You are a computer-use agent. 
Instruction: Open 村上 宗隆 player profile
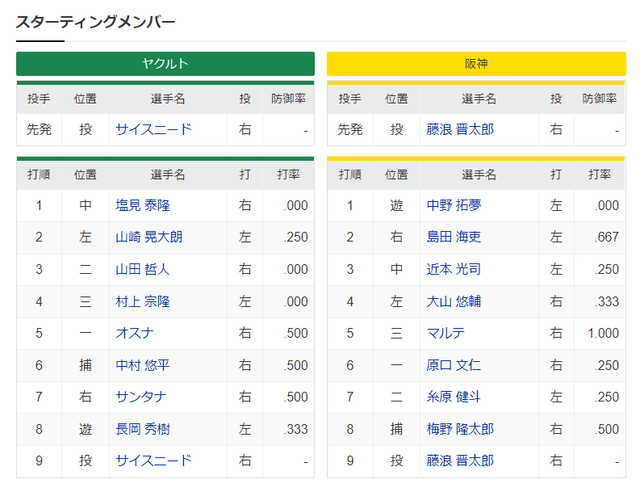pyautogui.click(x=142, y=302)
